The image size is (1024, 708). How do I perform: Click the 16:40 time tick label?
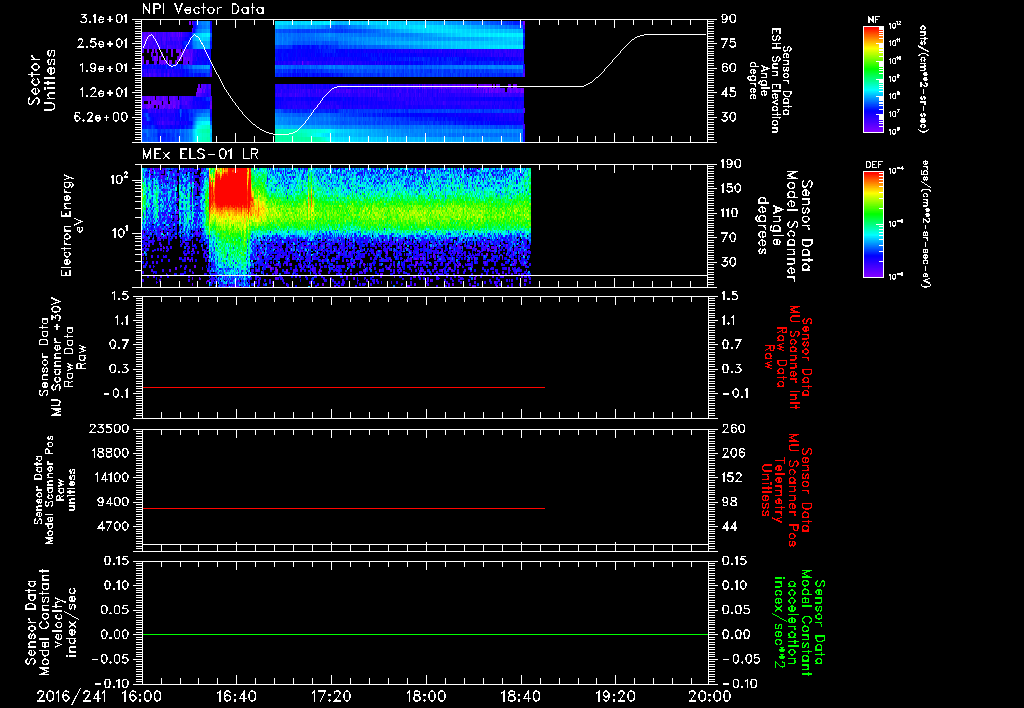coord(236,696)
